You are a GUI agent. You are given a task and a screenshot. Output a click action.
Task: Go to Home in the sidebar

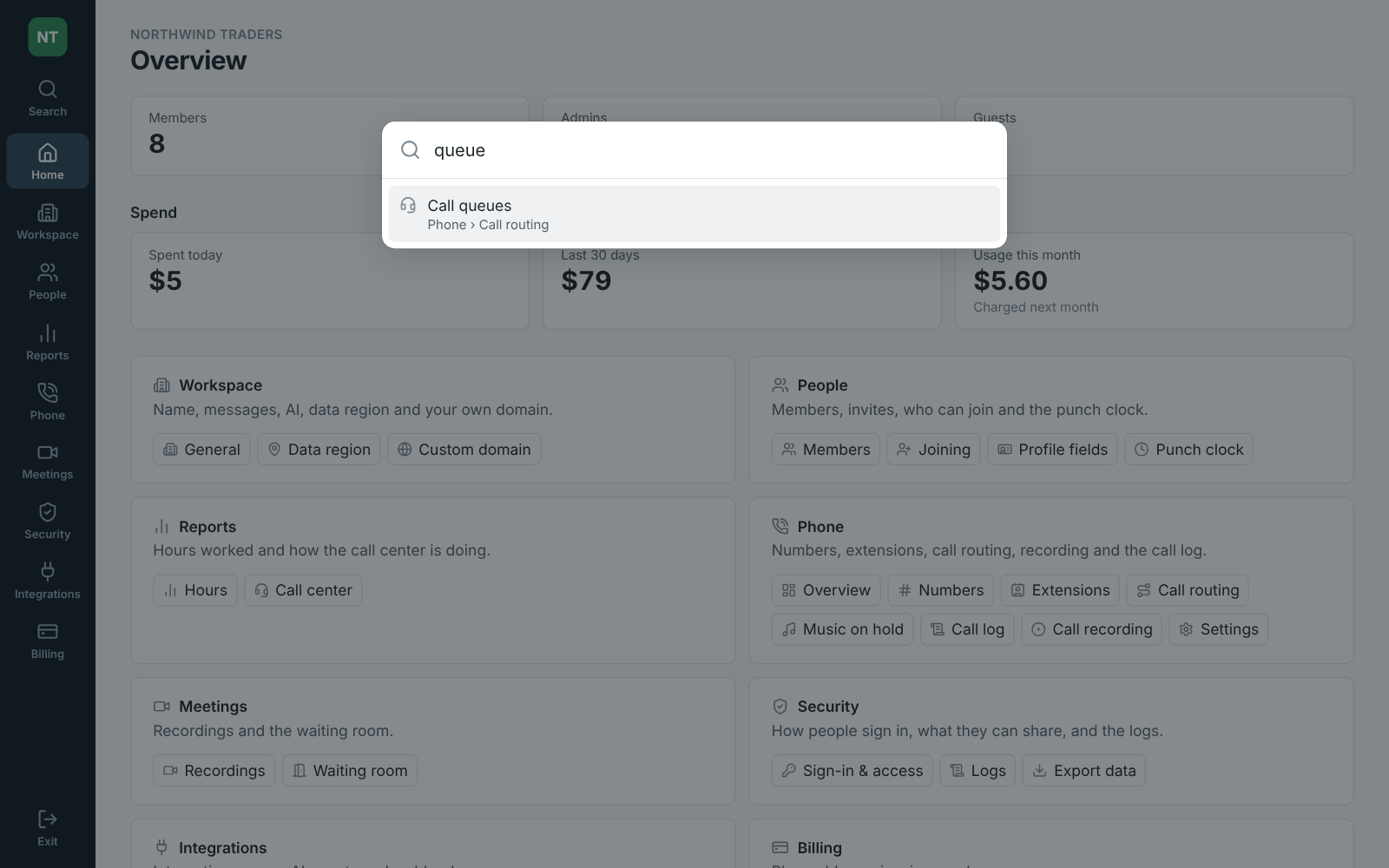point(48,161)
